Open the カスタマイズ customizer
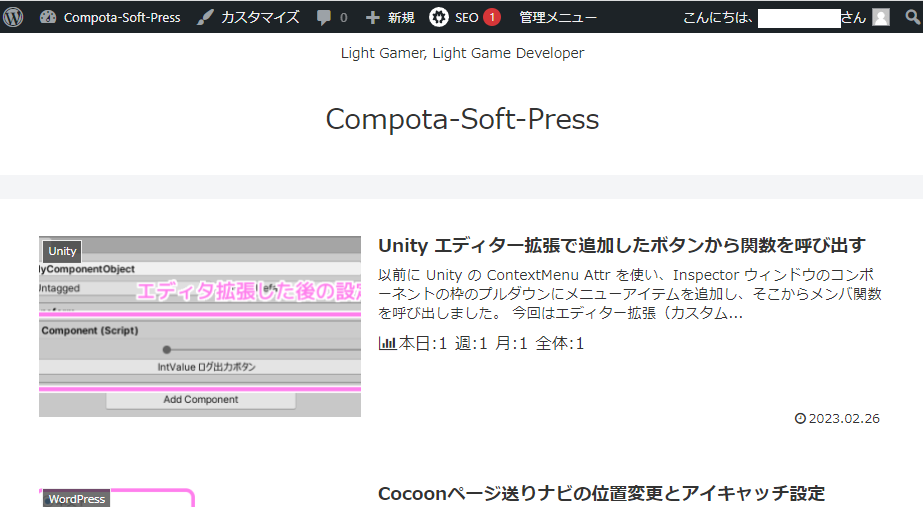This screenshot has height=507, width=923. click(x=248, y=18)
